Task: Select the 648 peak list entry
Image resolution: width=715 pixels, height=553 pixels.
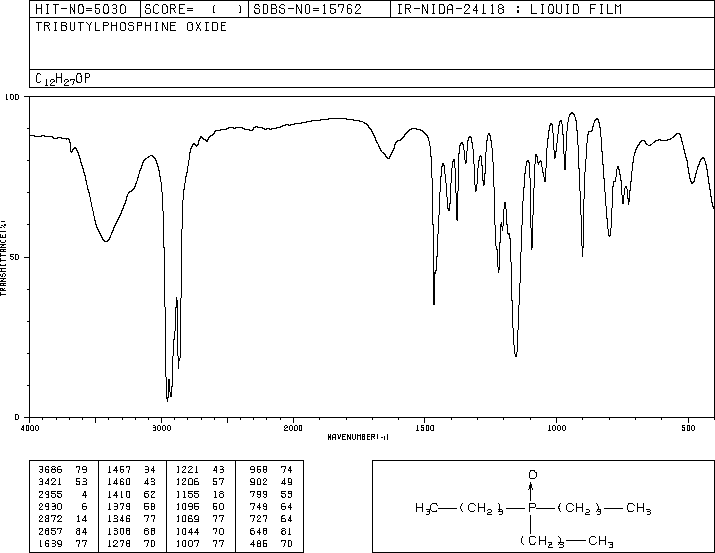Action: coord(259,531)
